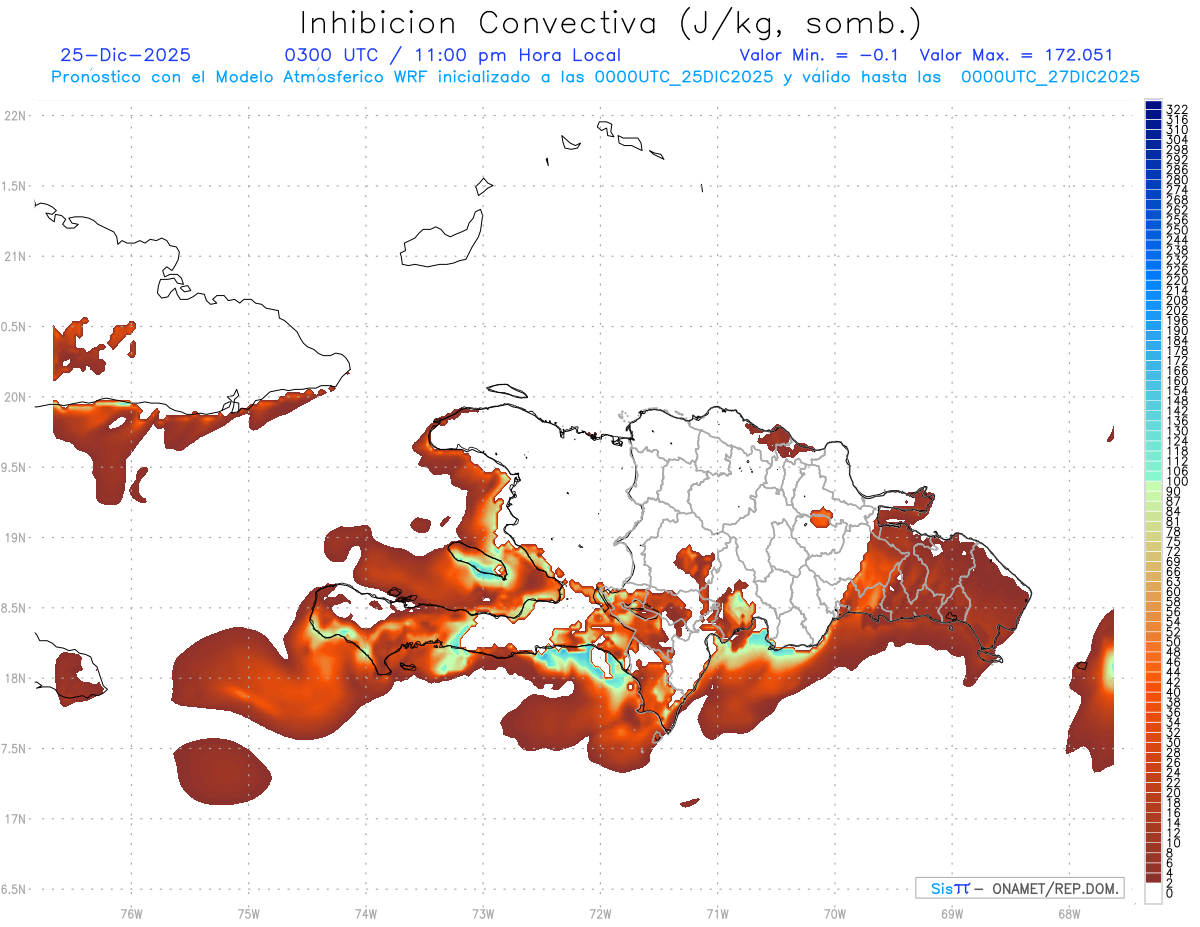
Task: Click the "70W" longitude label
Action: 834,912
